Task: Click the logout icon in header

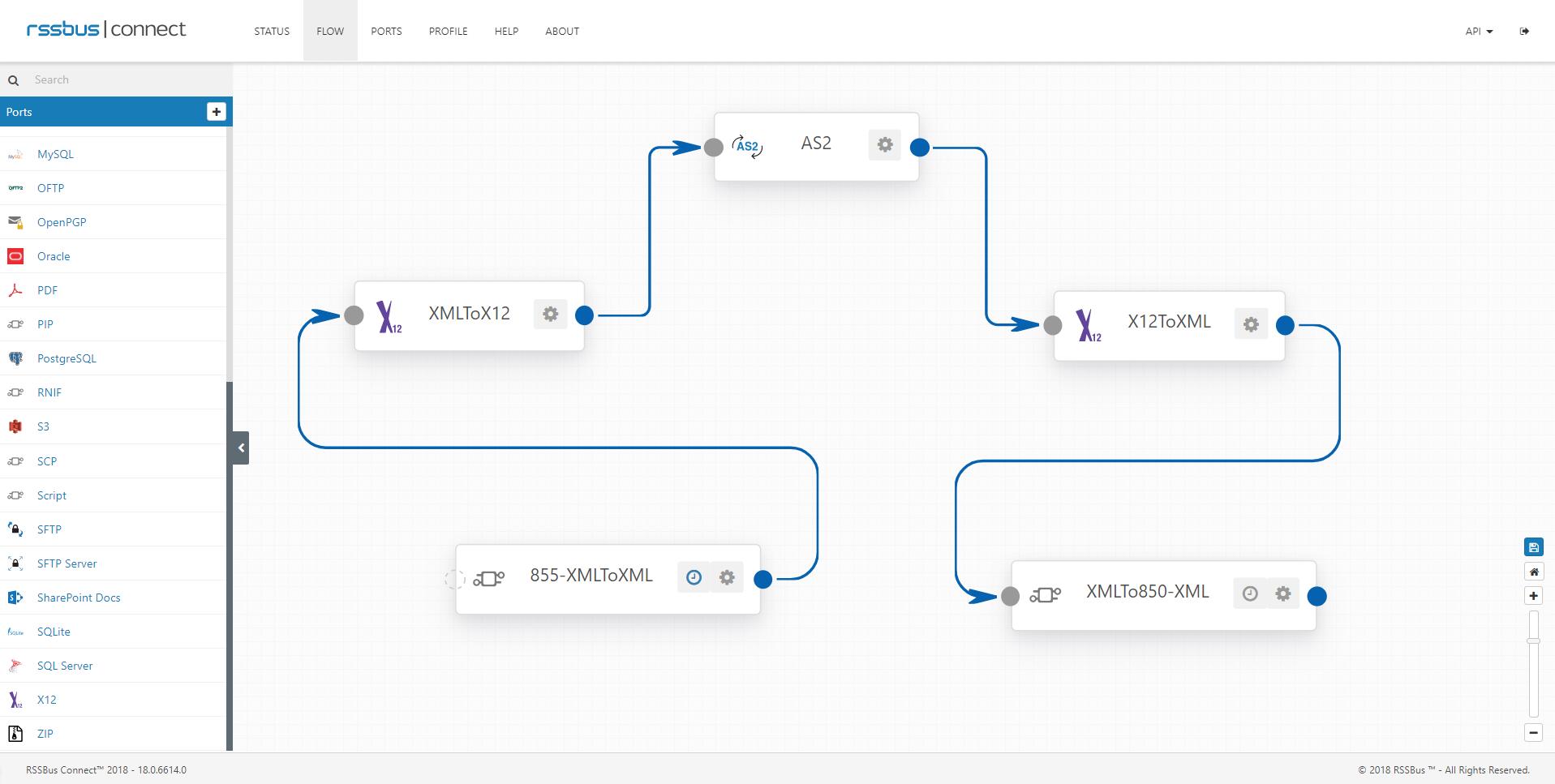Action: [x=1524, y=32]
